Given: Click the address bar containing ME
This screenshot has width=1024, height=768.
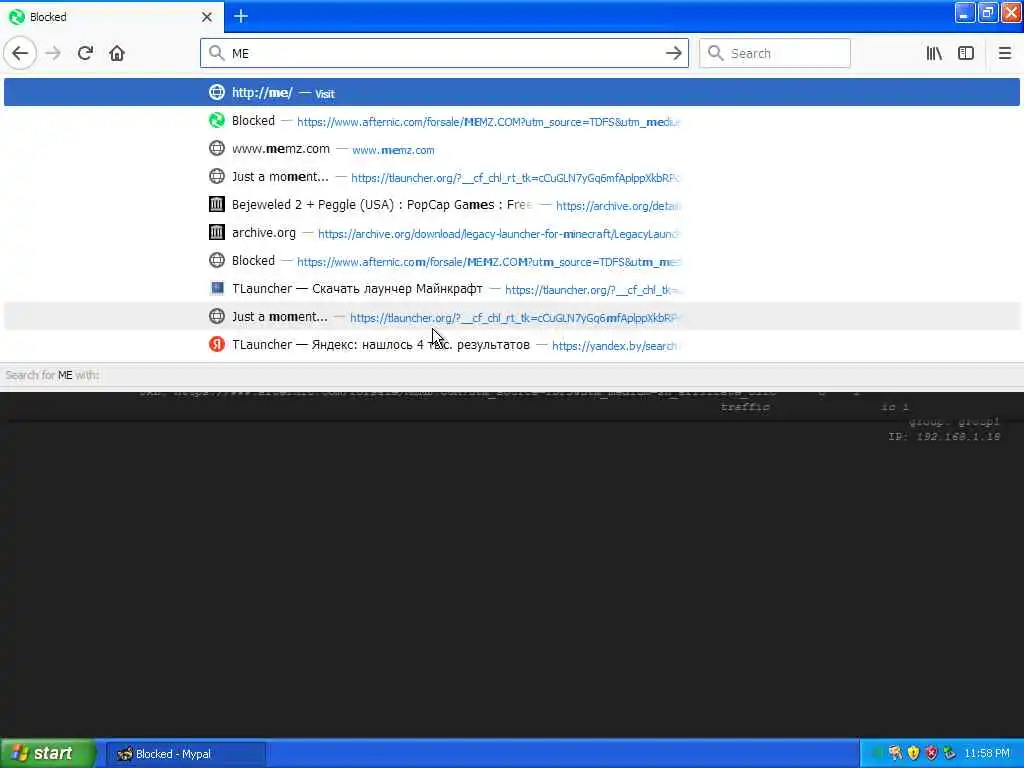Looking at the screenshot, I should [x=444, y=53].
